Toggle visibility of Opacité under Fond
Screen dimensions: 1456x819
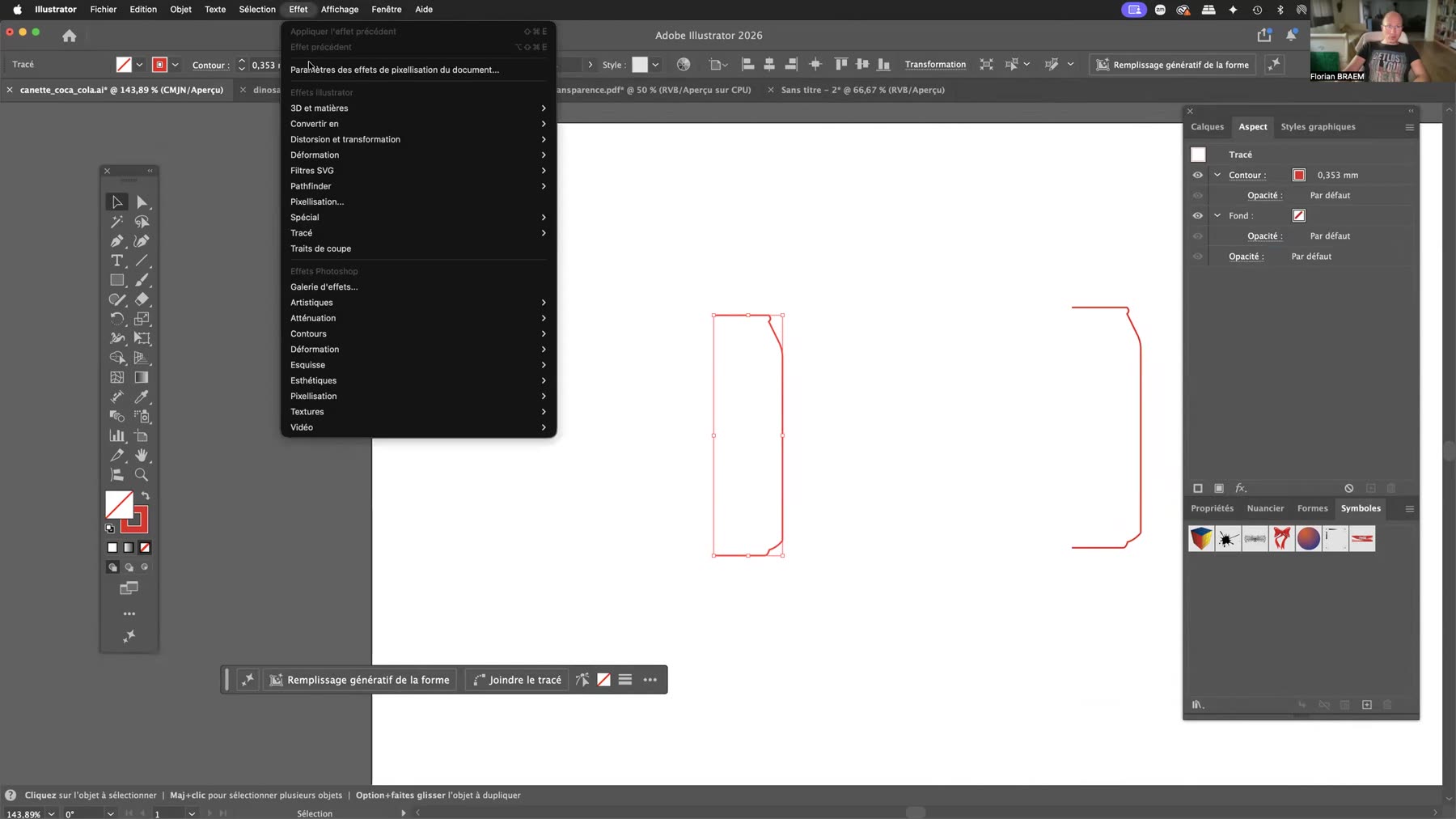coord(1198,236)
